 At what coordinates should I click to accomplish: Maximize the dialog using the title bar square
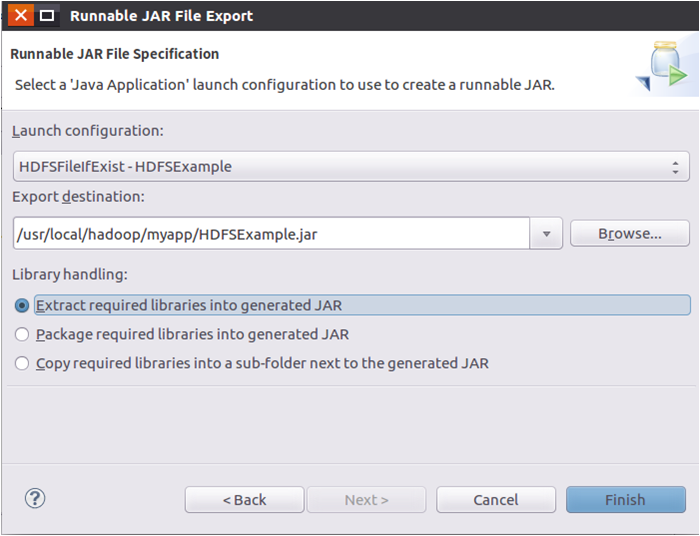(46, 16)
